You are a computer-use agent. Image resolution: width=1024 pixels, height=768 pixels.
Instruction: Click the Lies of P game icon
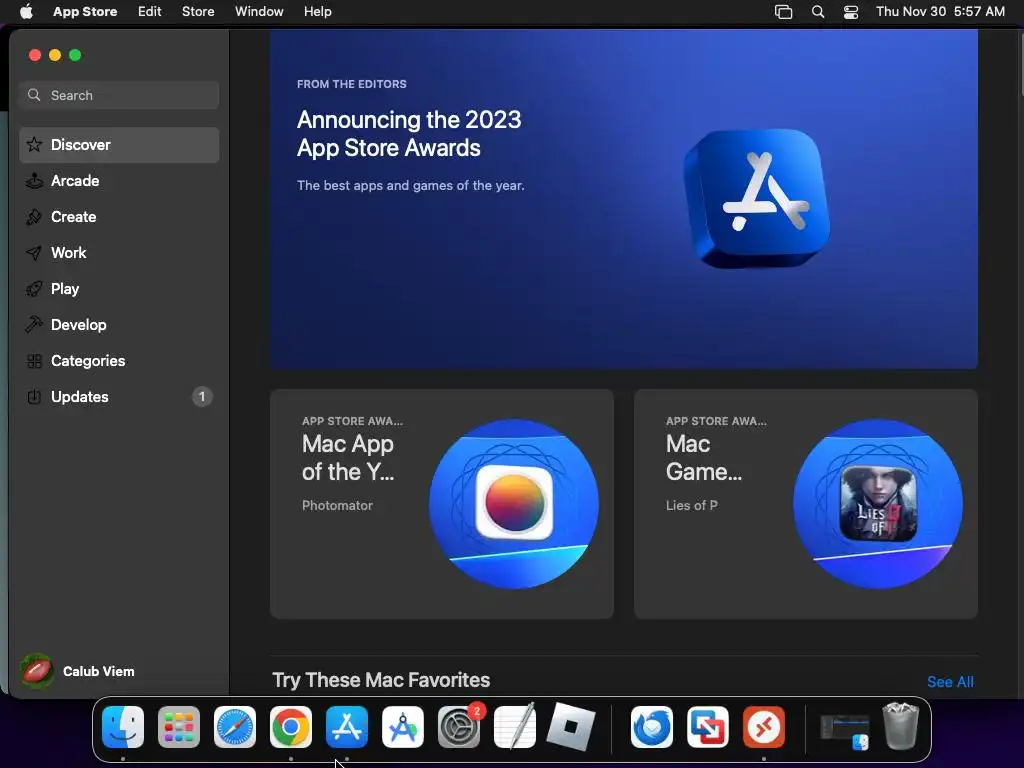[878, 504]
